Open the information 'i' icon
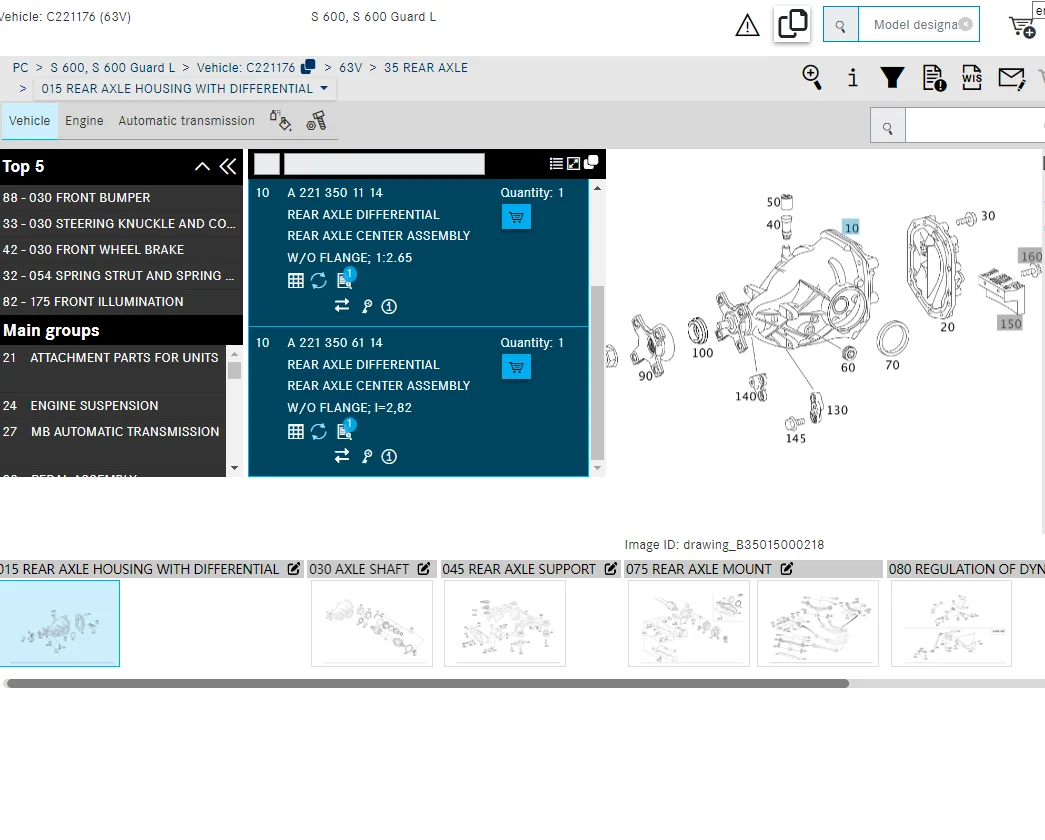 (852, 78)
